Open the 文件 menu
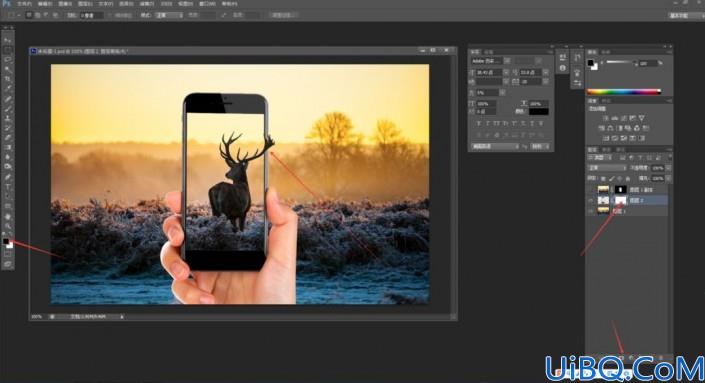This screenshot has width=705, height=383. [x=24, y=4]
